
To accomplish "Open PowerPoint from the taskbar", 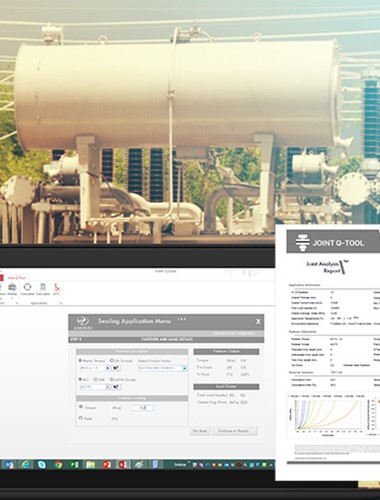I will coord(107,464).
